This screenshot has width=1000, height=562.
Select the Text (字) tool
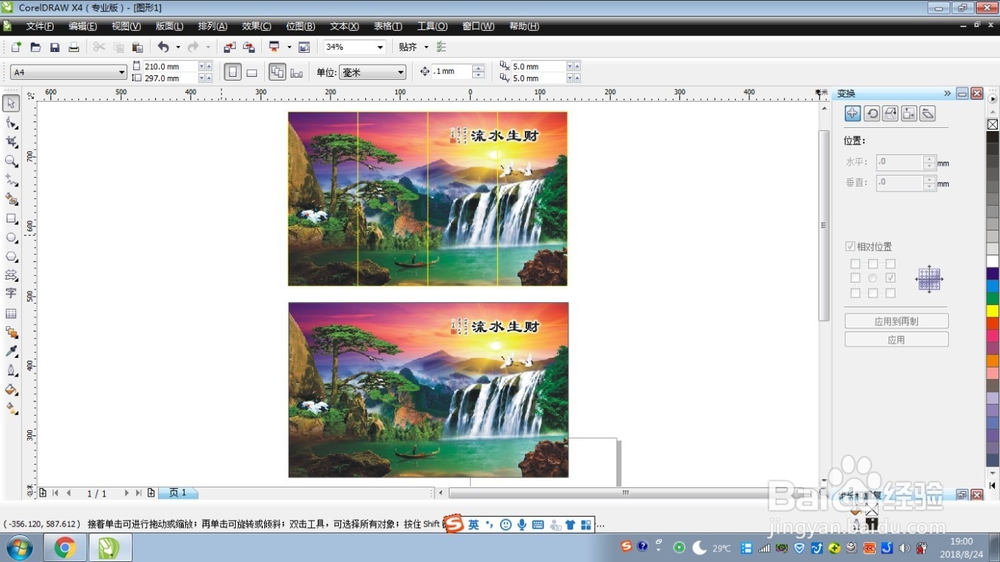[x=11, y=293]
